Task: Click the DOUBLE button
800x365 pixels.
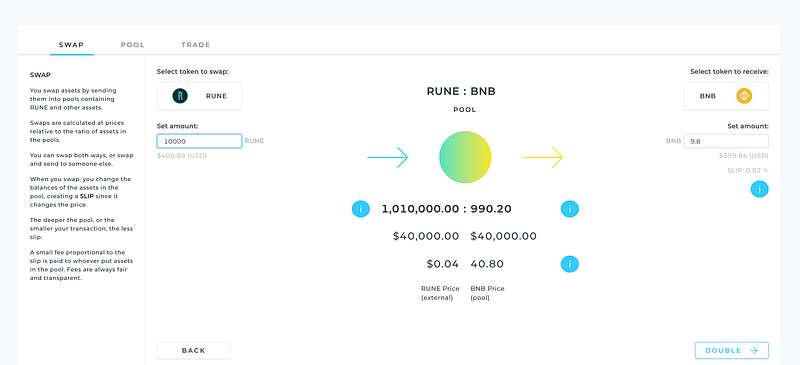Action: [x=732, y=351]
